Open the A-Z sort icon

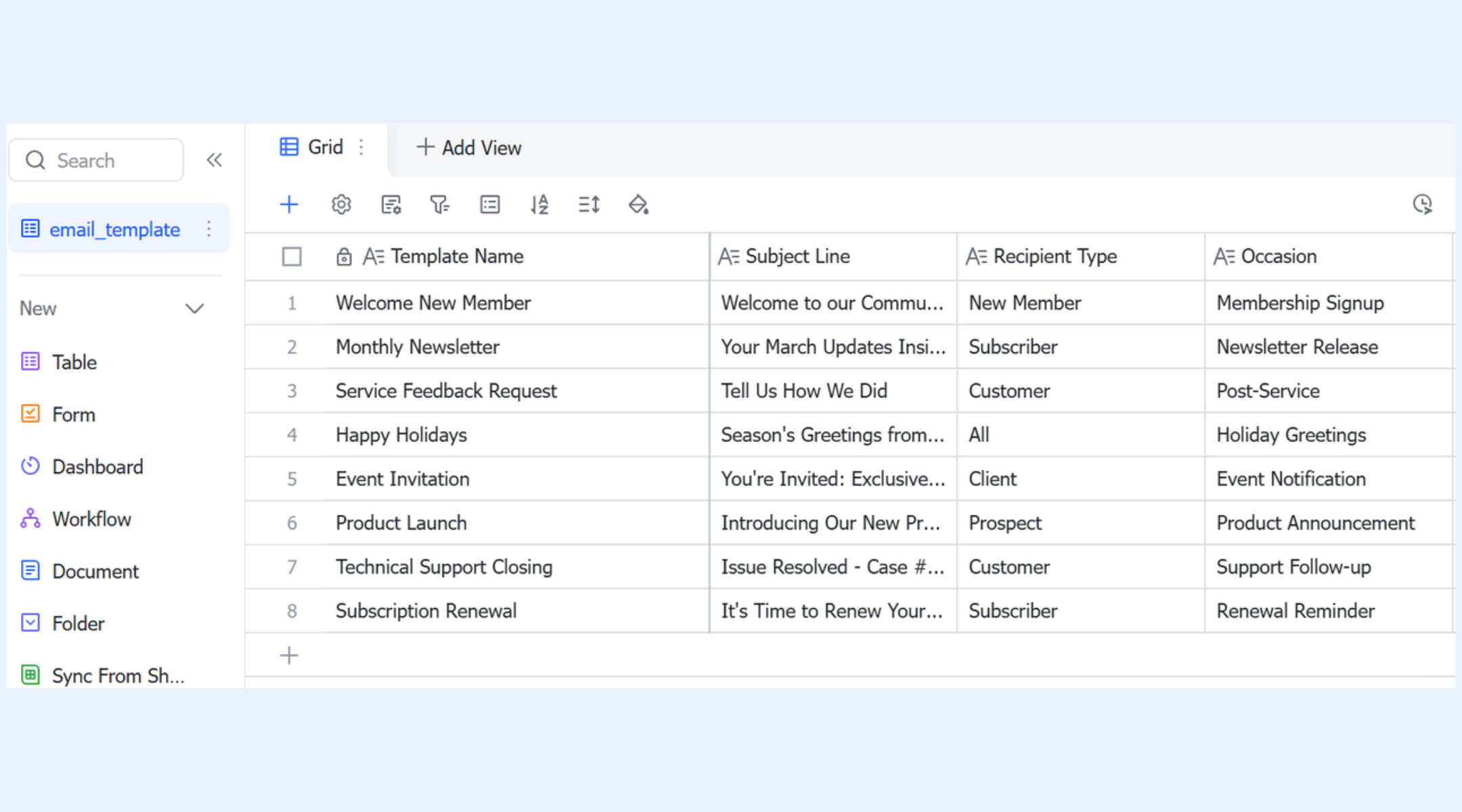[539, 204]
